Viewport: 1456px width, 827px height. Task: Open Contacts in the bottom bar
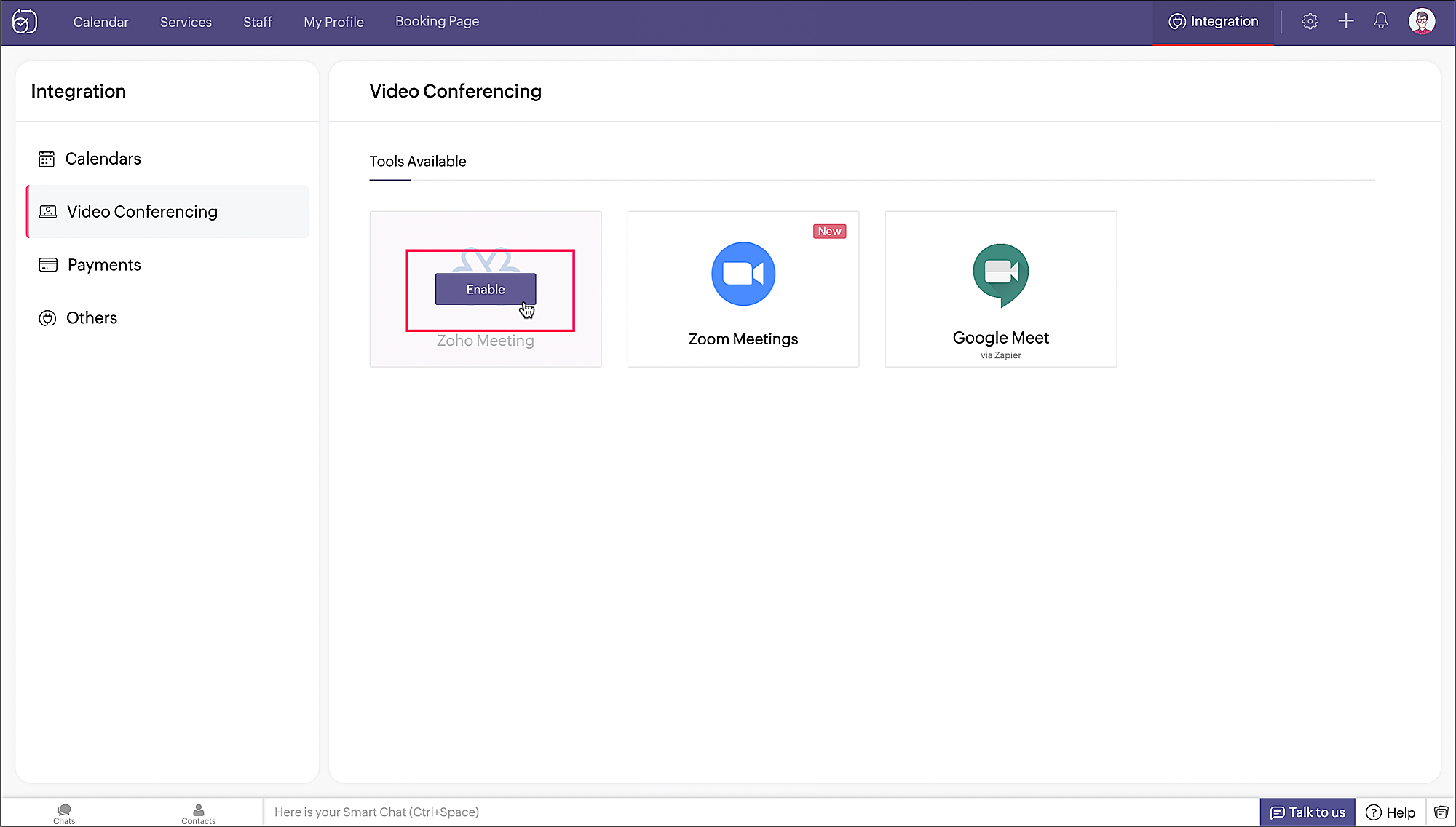pos(198,813)
